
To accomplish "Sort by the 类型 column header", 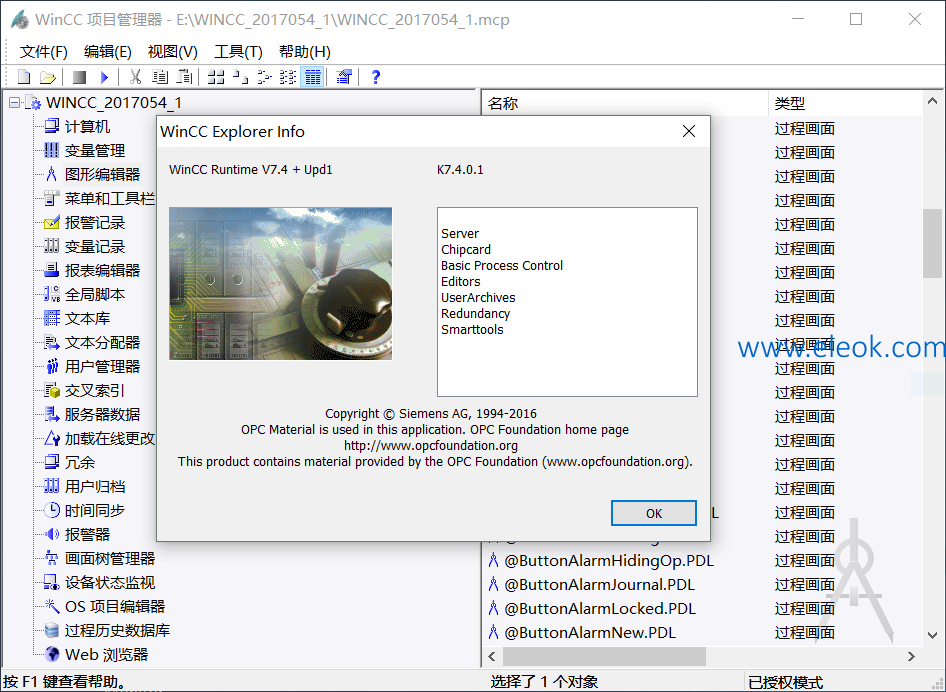I will [845, 103].
